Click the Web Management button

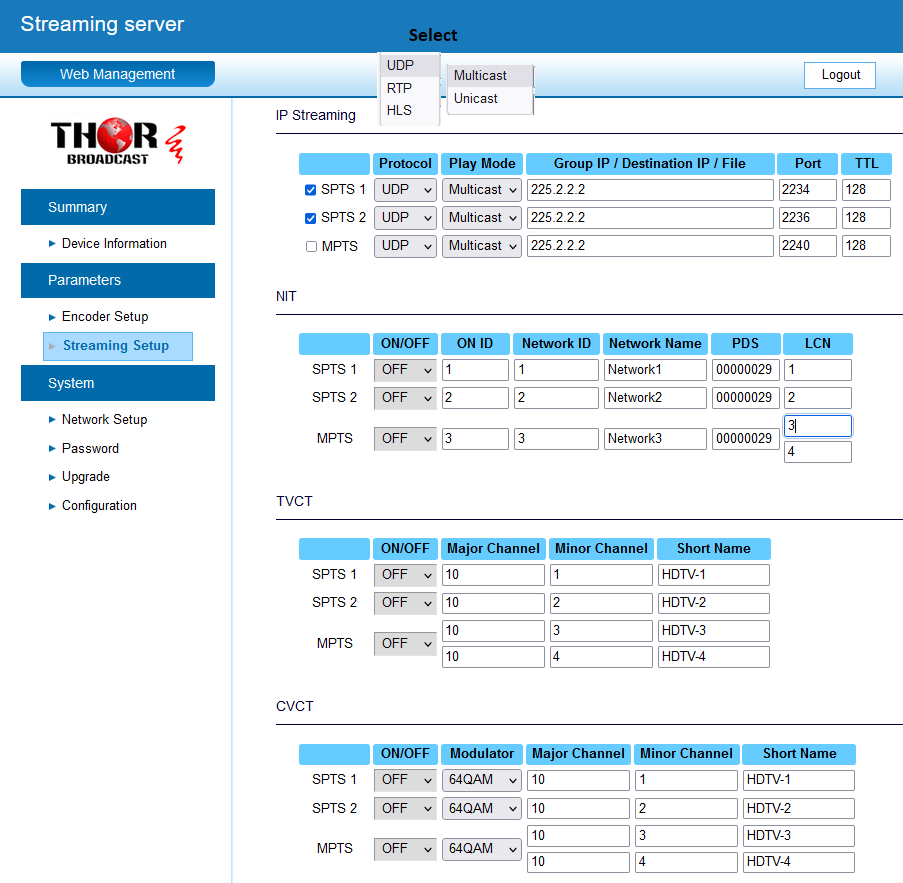point(117,73)
